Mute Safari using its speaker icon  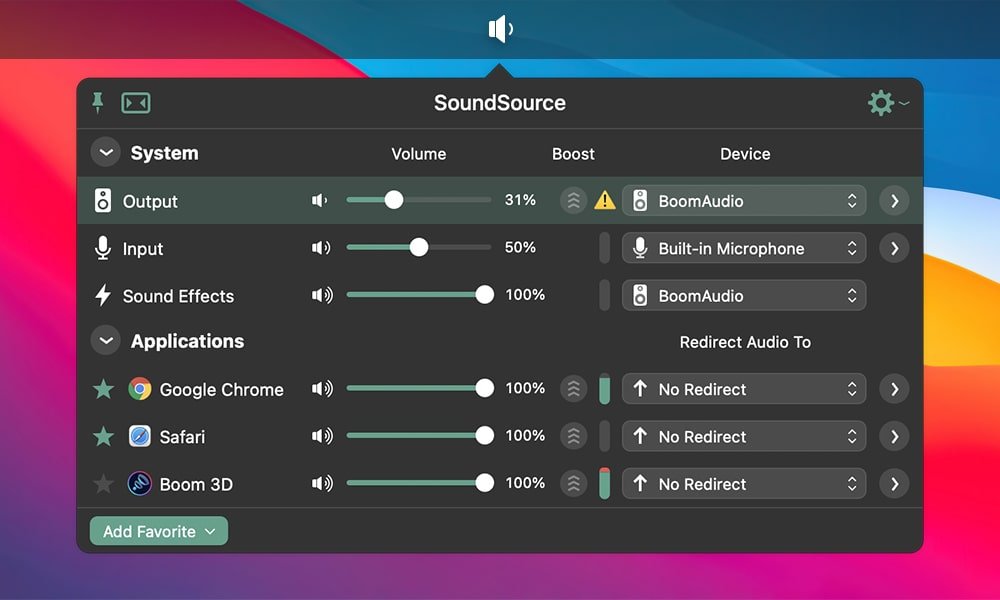[x=322, y=436]
